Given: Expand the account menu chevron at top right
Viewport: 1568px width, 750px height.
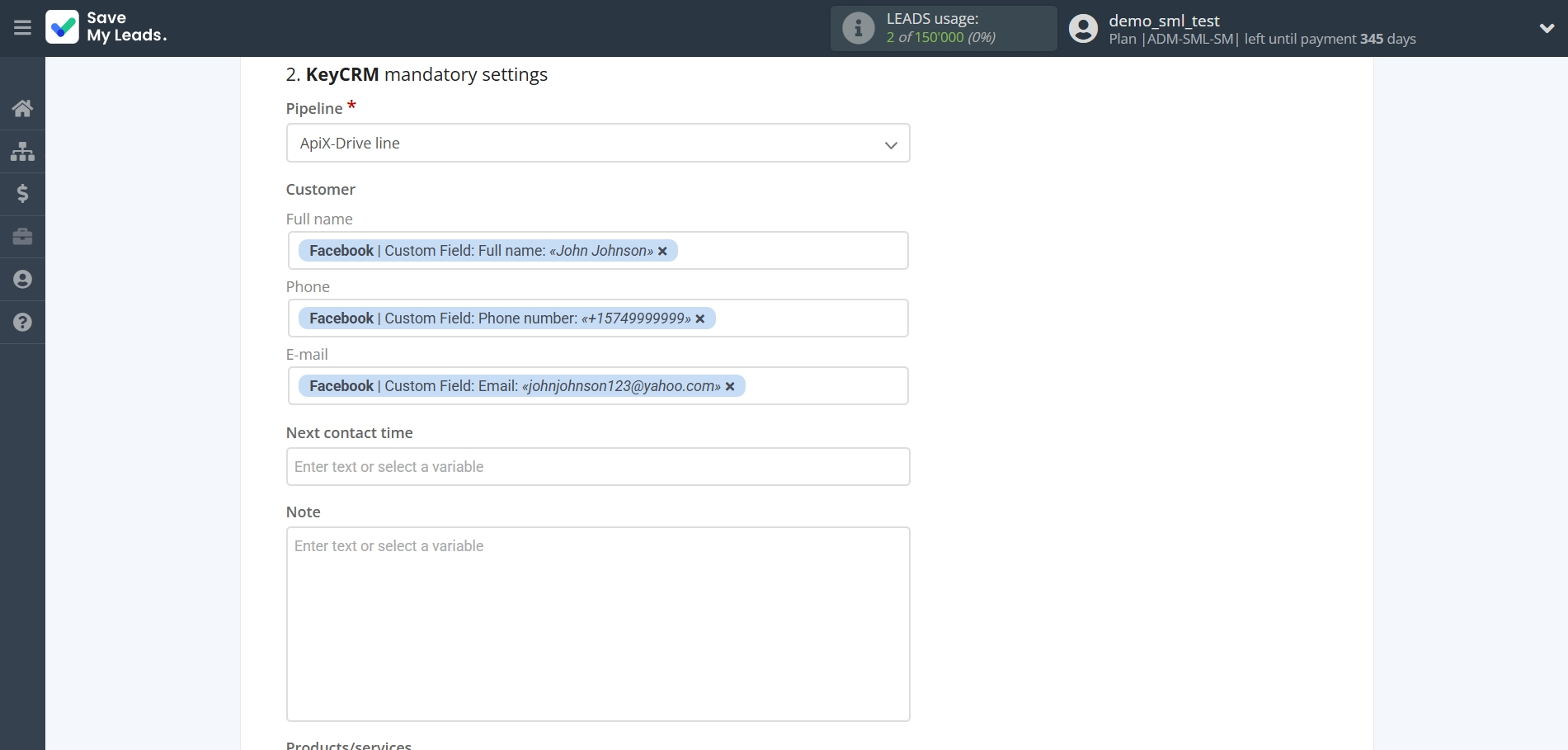Looking at the screenshot, I should tap(1547, 27).
